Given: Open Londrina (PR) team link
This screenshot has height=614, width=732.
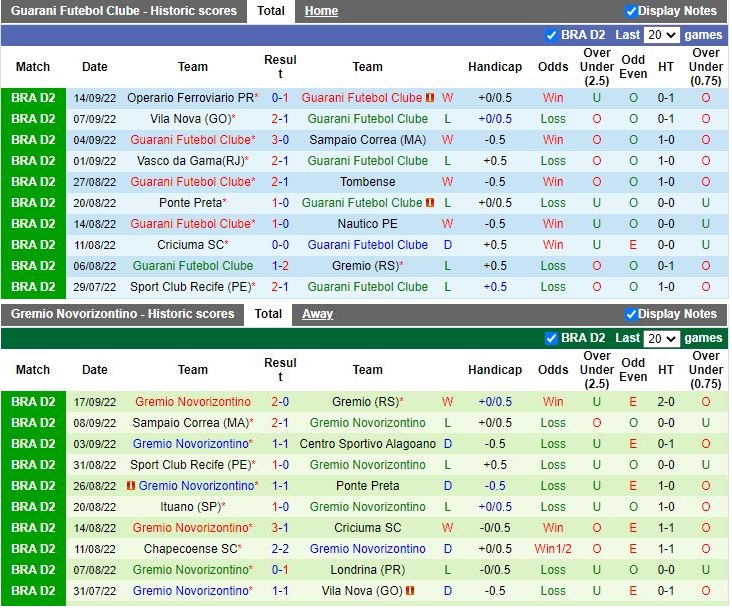Looking at the screenshot, I should click(367, 570).
